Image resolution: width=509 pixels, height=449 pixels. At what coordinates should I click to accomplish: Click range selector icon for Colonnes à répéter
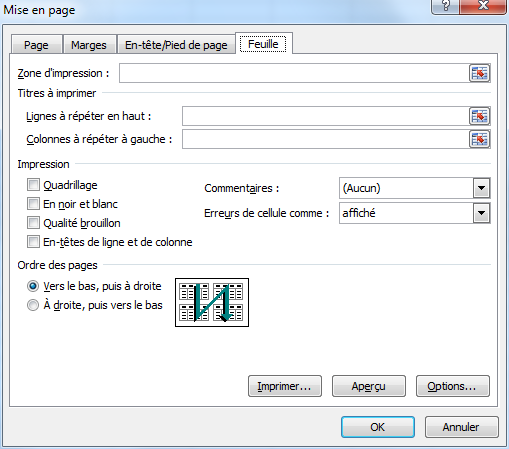[479, 139]
